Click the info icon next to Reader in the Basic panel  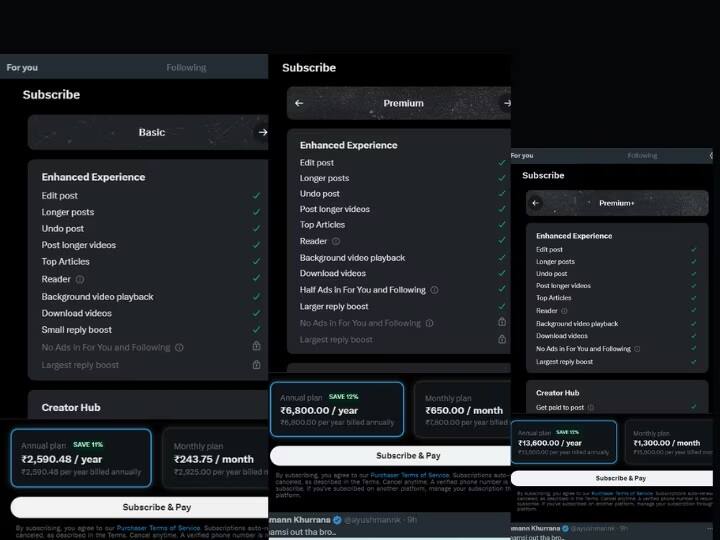80,280
